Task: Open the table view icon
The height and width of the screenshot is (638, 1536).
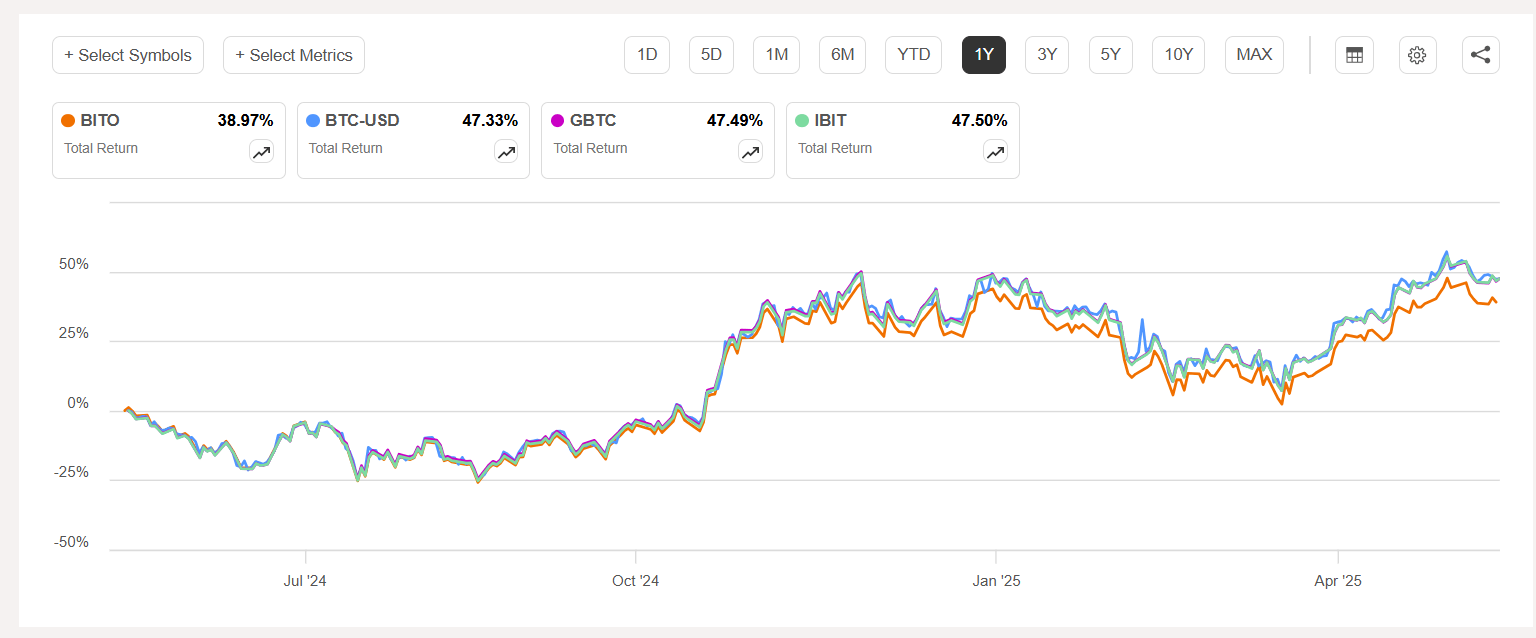Action: click(x=1354, y=55)
